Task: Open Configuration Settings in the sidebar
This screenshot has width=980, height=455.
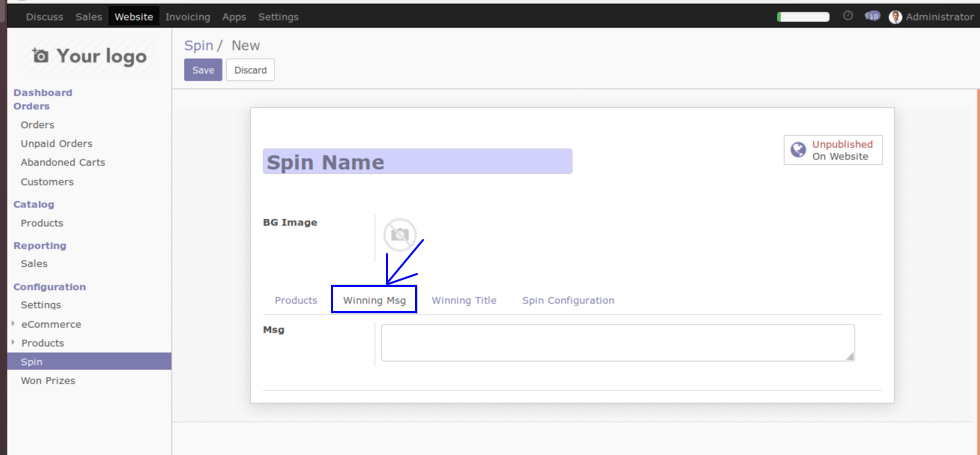Action: click(x=41, y=305)
